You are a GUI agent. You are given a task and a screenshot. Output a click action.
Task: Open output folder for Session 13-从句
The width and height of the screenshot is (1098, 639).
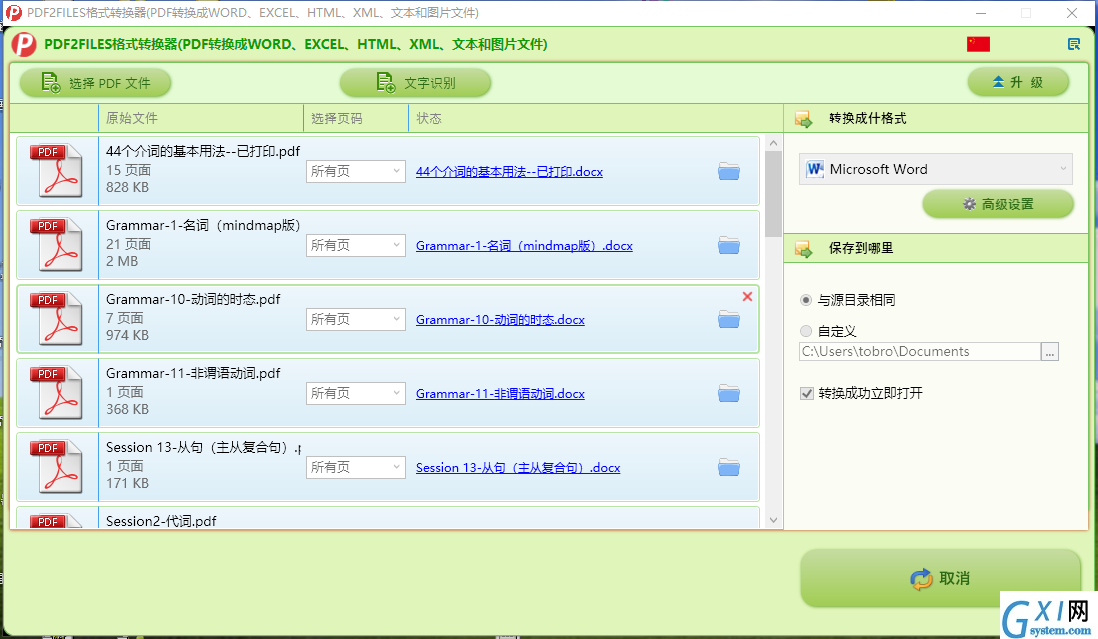click(729, 468)
